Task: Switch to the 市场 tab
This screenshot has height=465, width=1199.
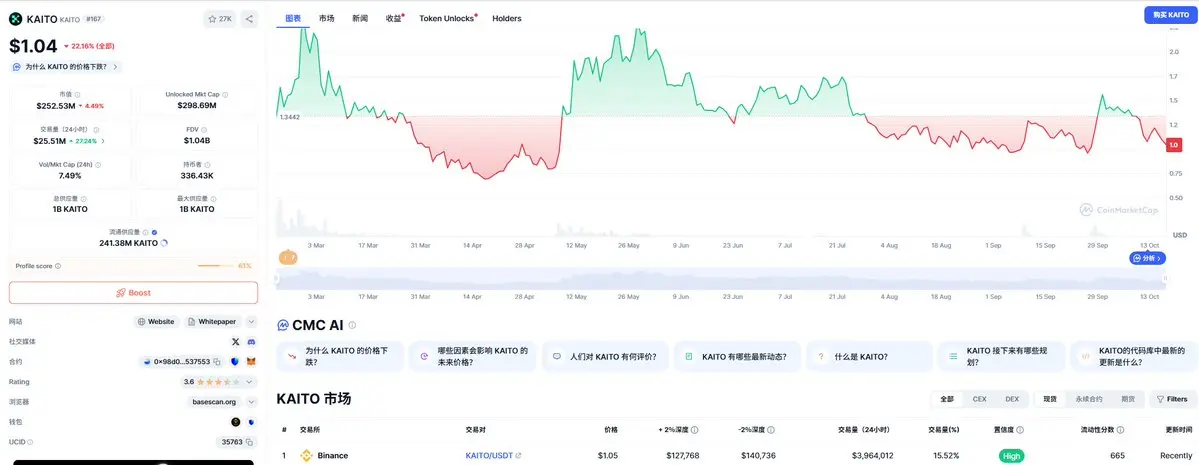Action: pos(327,18)
